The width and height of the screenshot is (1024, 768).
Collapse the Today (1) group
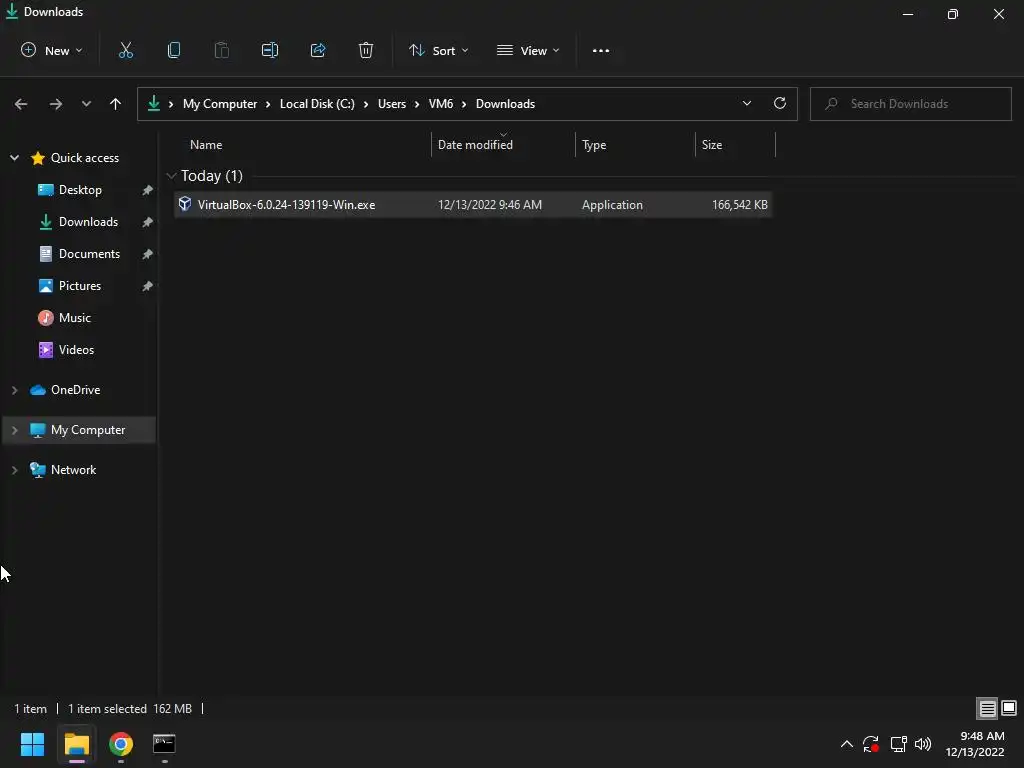tap(172, 176)
